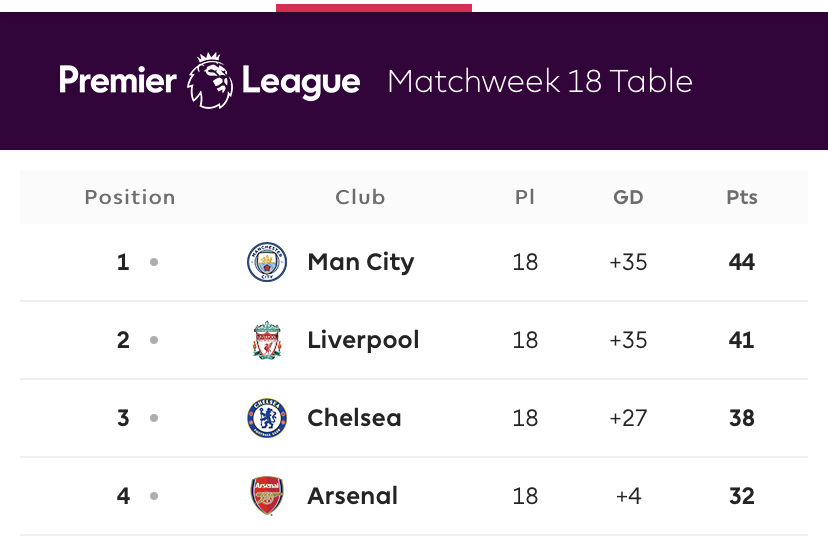Click the Pts column header
This screenshot has height=542, width=828.
tap(742, 197)
